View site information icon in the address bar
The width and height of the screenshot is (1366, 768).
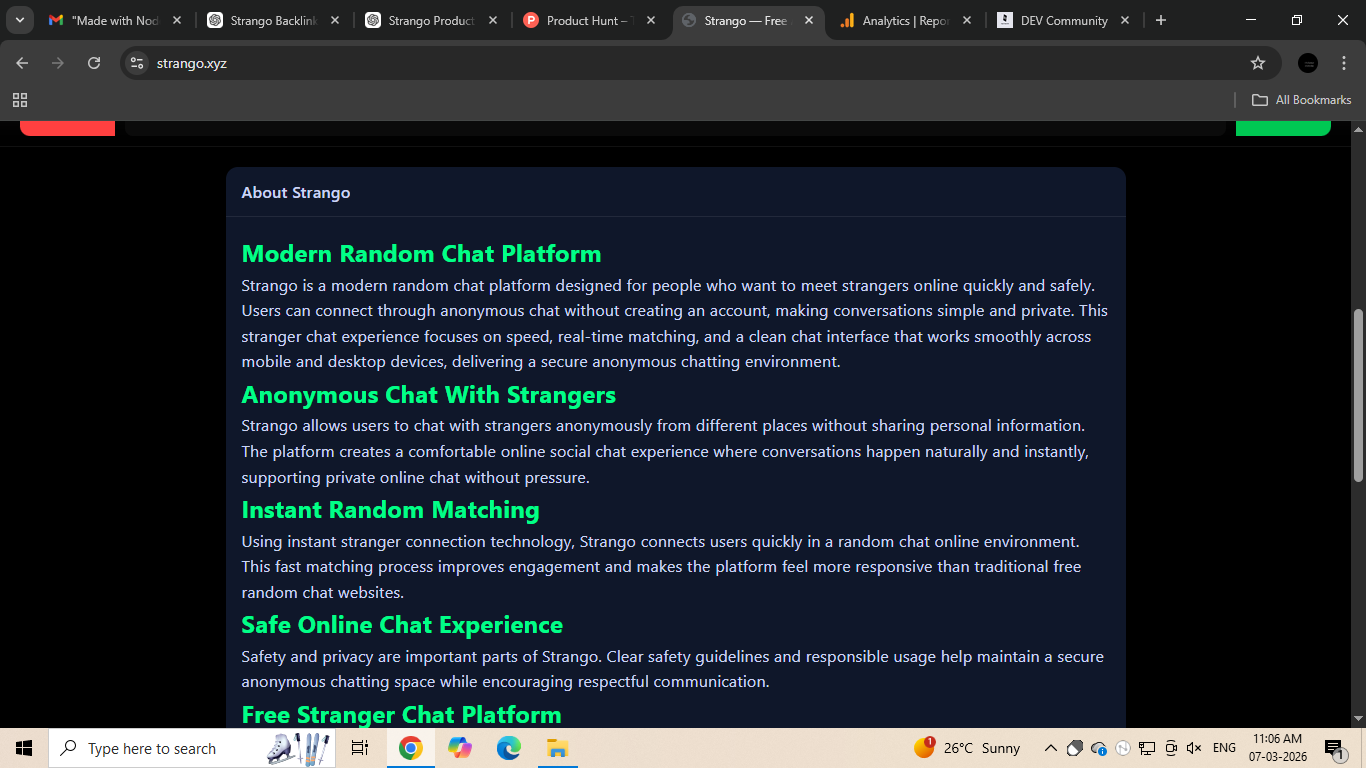coord(136,62)
